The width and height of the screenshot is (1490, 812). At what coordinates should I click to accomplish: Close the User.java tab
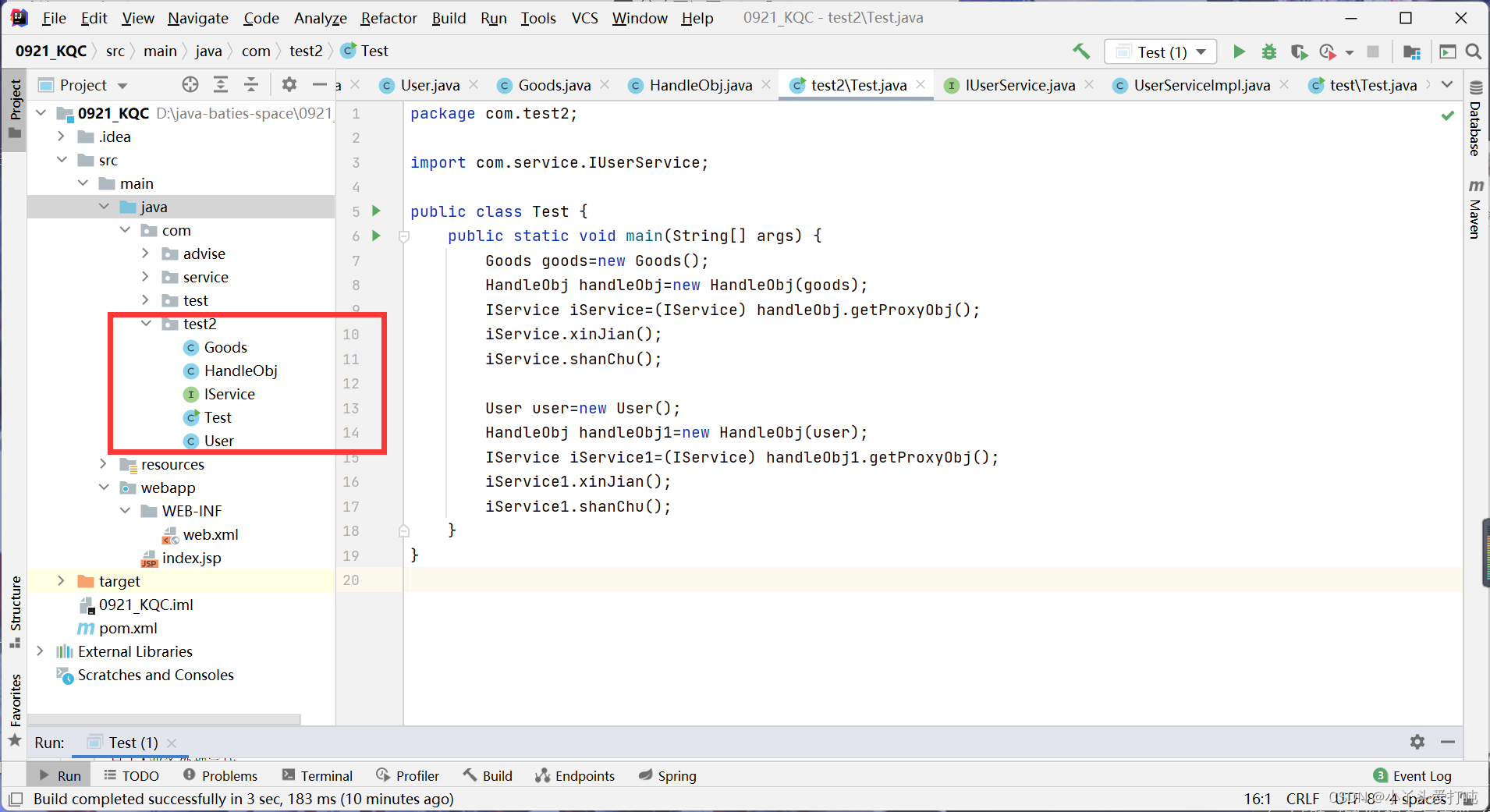[x=474, y=84]
